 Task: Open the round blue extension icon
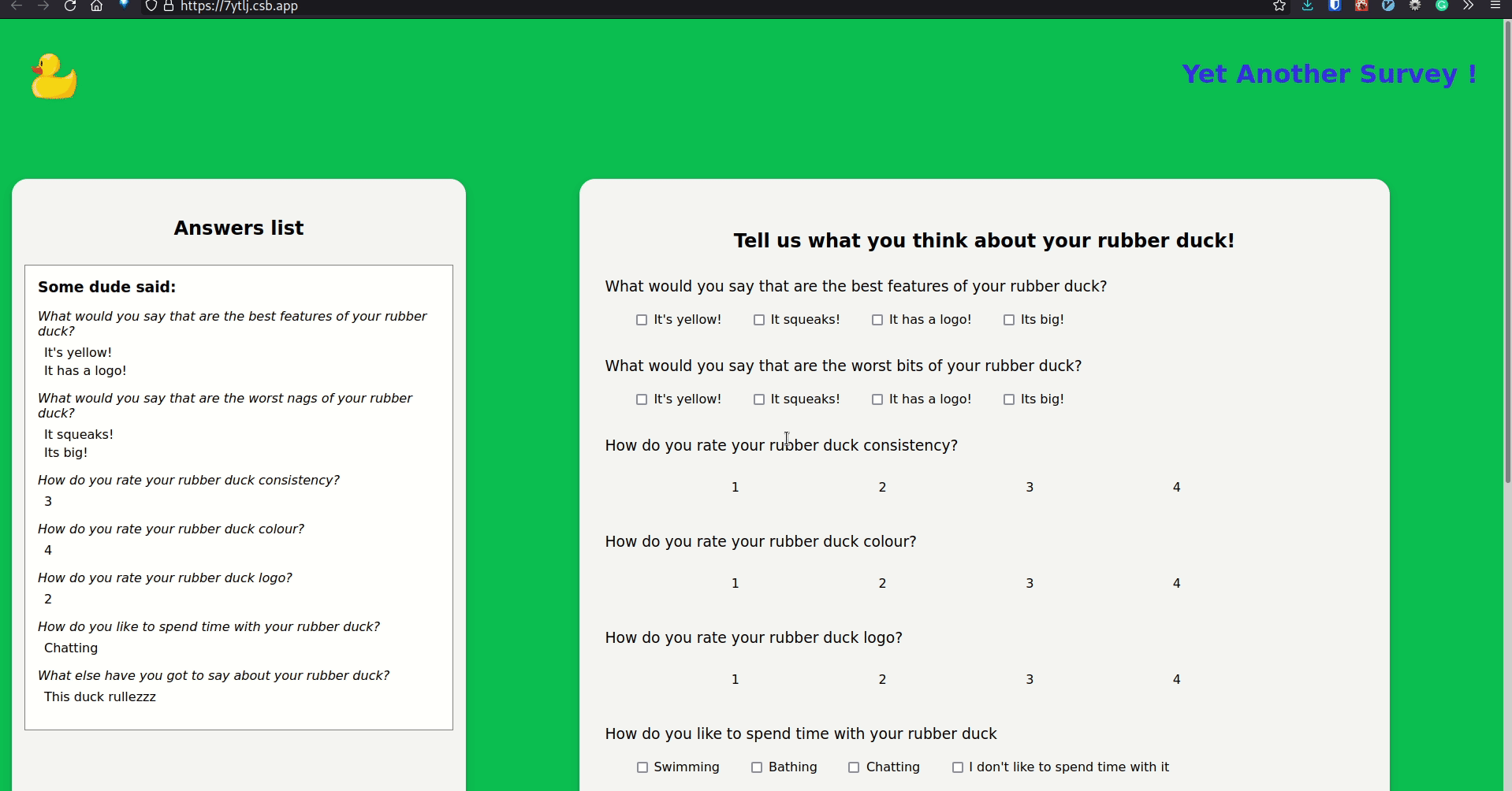pos(1388,6)
